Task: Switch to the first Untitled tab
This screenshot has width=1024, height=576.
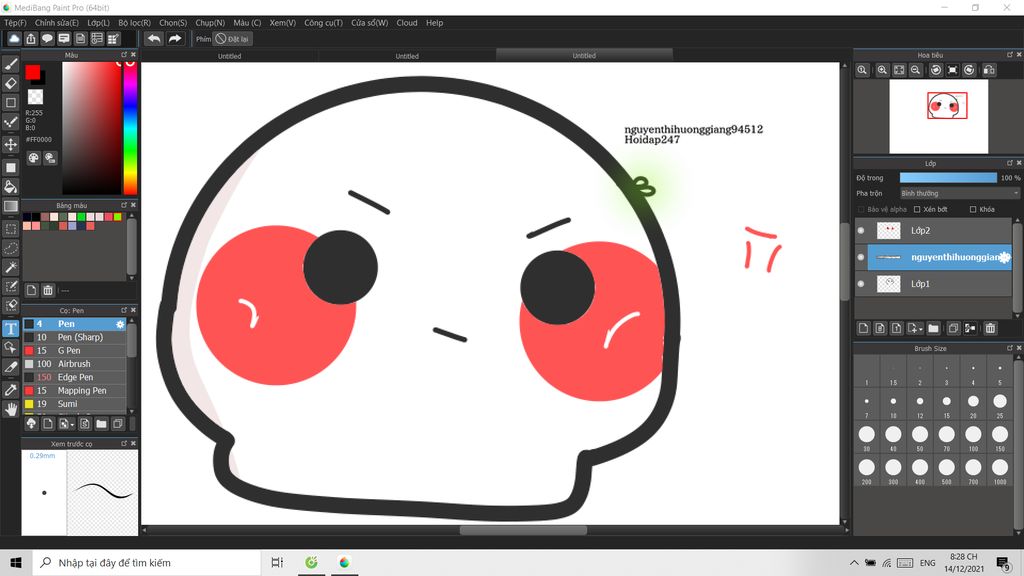Action: (229, 56)
